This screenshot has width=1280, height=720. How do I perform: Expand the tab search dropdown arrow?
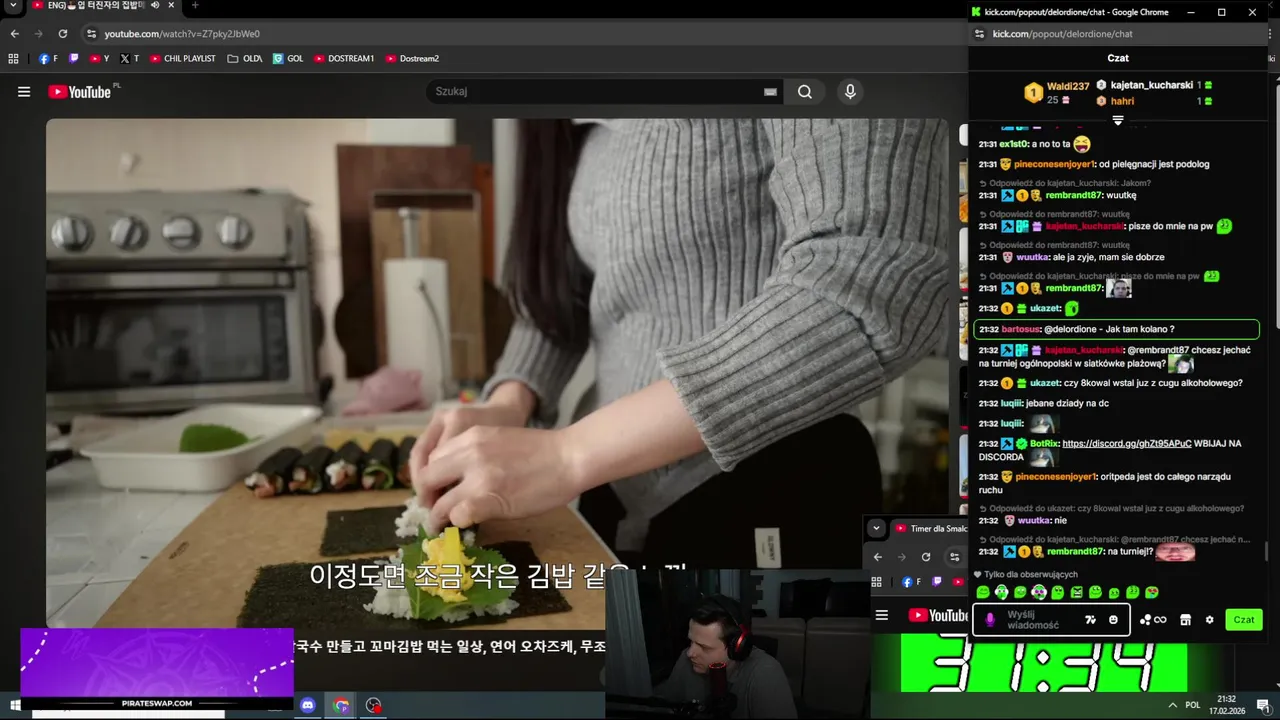12,6
